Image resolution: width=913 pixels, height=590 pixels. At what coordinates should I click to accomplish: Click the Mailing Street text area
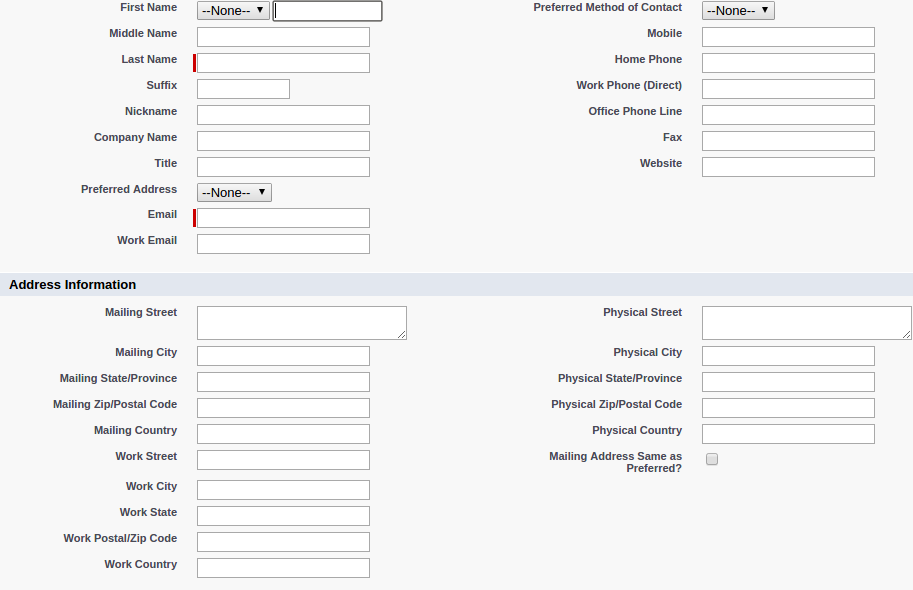click(301, 323)
